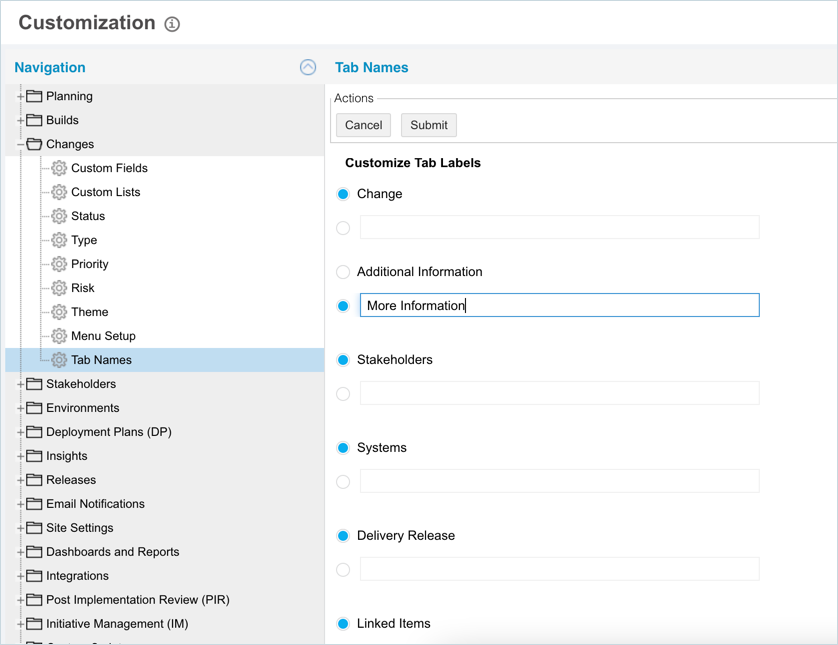Expand the Deployment Plans (DP) folder
The width and height of the screenshot is (838, 645).
[x=20, y=433]
